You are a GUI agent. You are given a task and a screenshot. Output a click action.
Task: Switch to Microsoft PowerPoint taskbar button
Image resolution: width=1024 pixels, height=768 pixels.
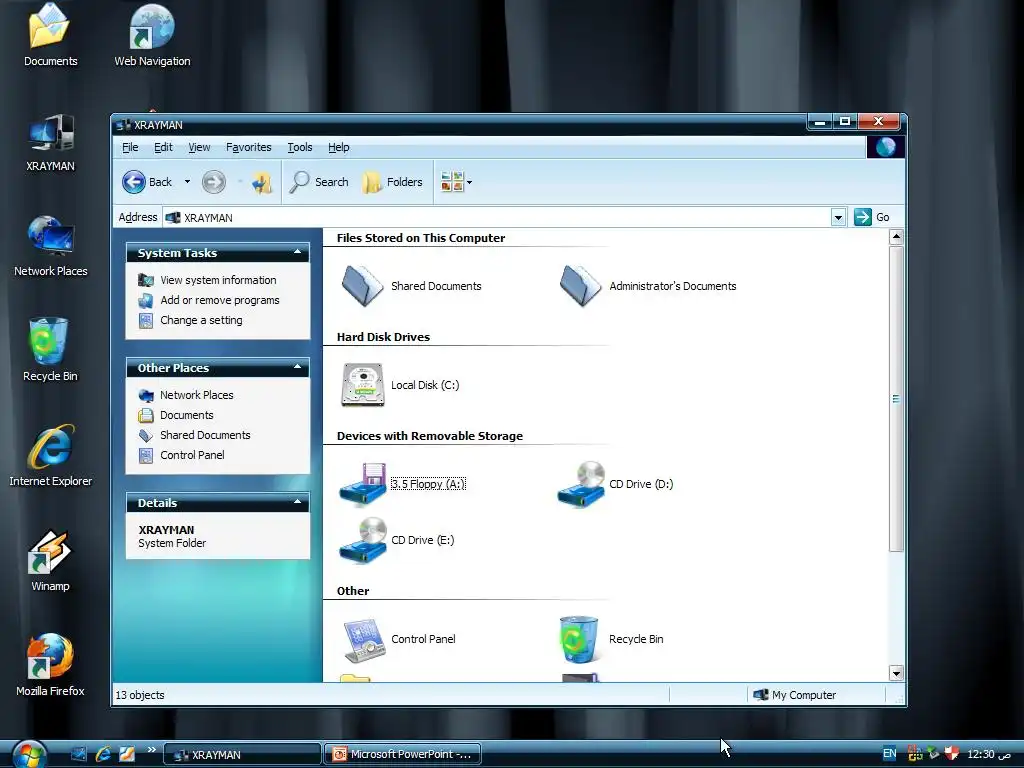[x=403, y=754]
